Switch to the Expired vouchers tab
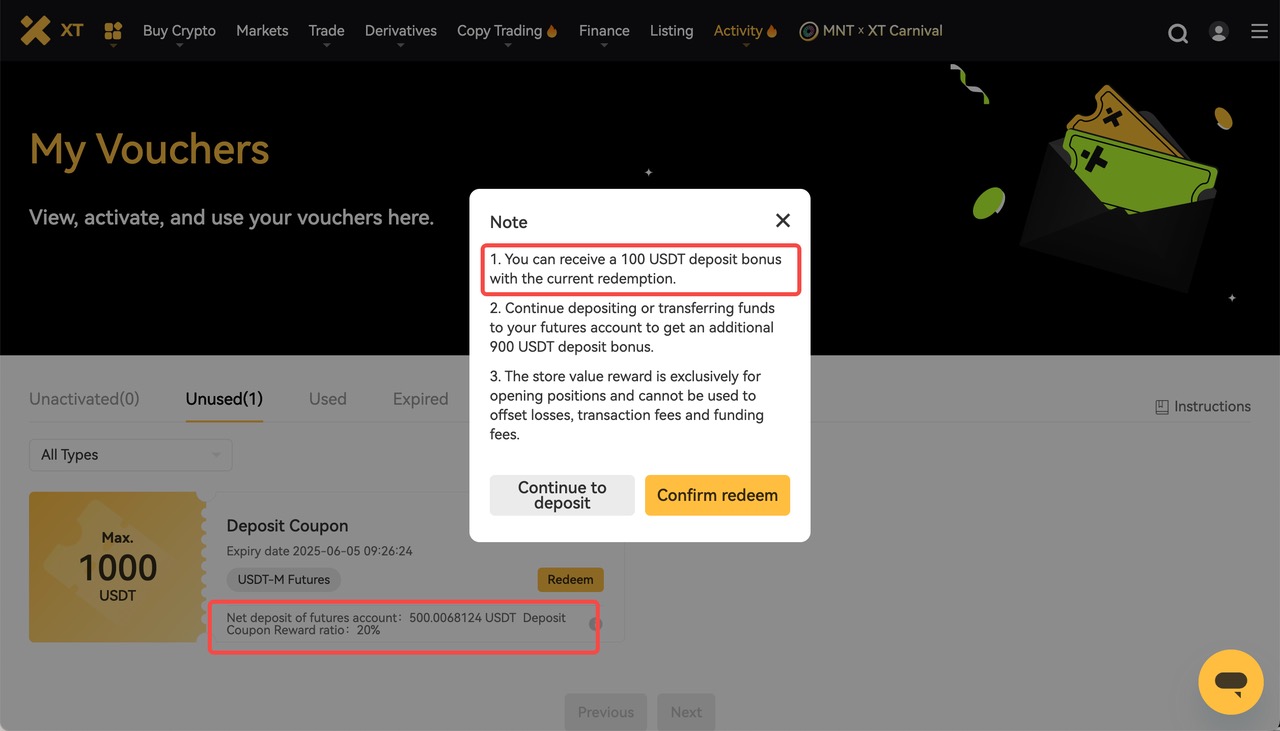Image resolution: width=1280 pixels, height=731 pixels. point(420,399)
